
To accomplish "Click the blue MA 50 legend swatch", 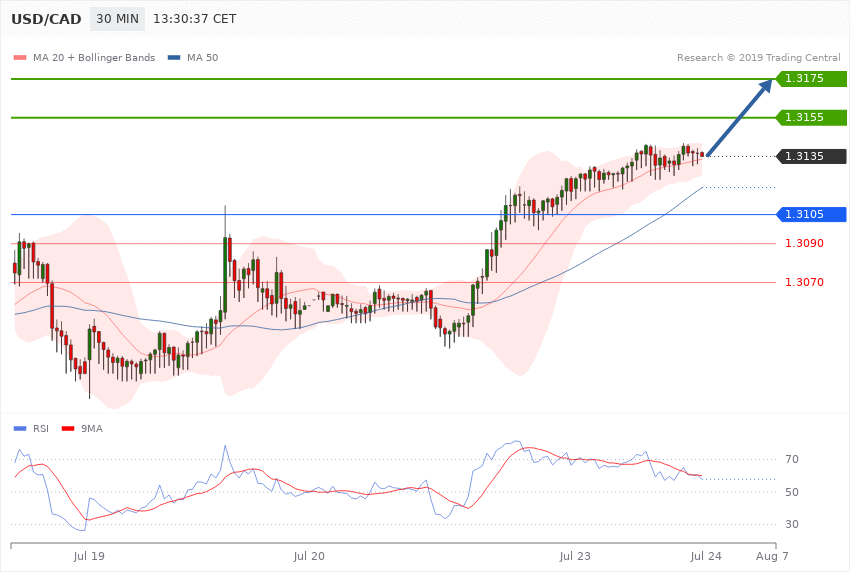I will [x=174, y=57].
